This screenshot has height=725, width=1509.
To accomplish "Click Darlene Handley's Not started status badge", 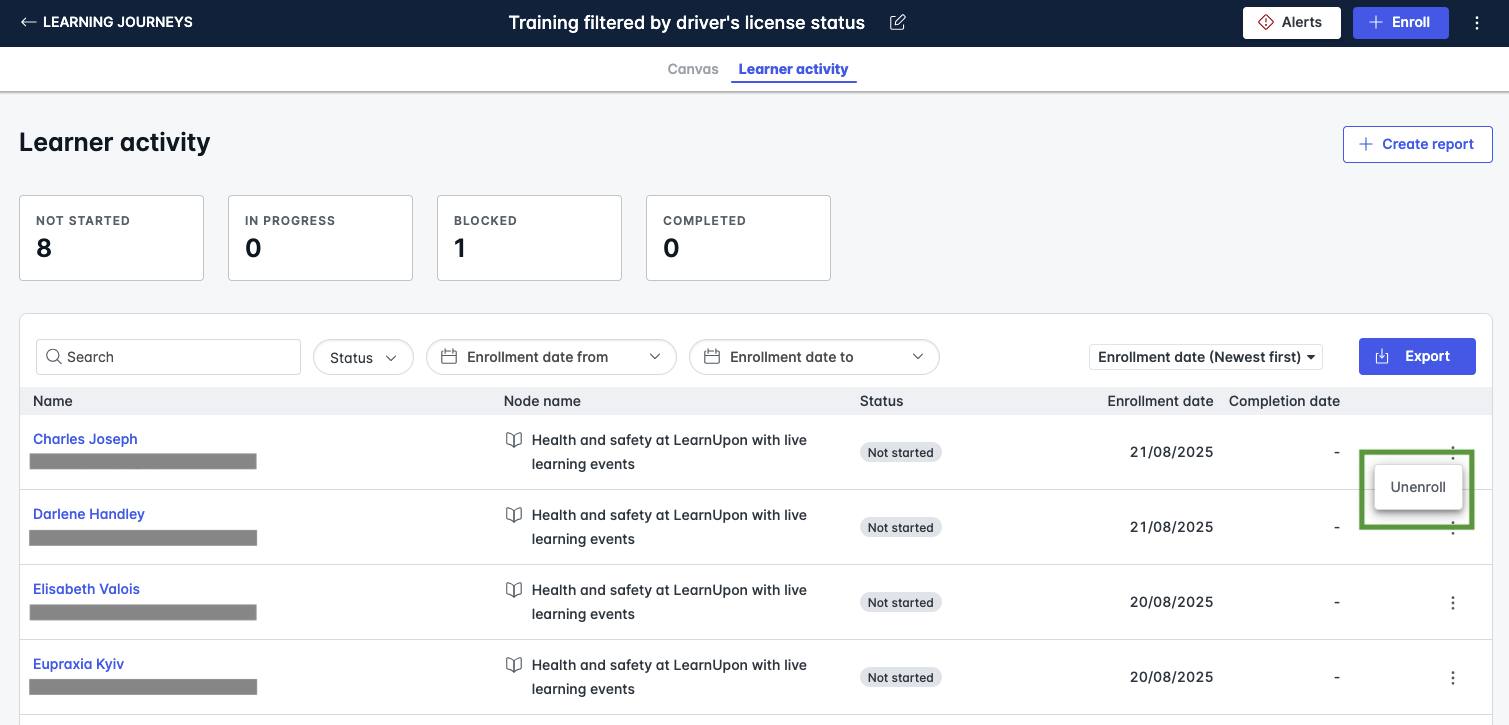I will [900, 527].
